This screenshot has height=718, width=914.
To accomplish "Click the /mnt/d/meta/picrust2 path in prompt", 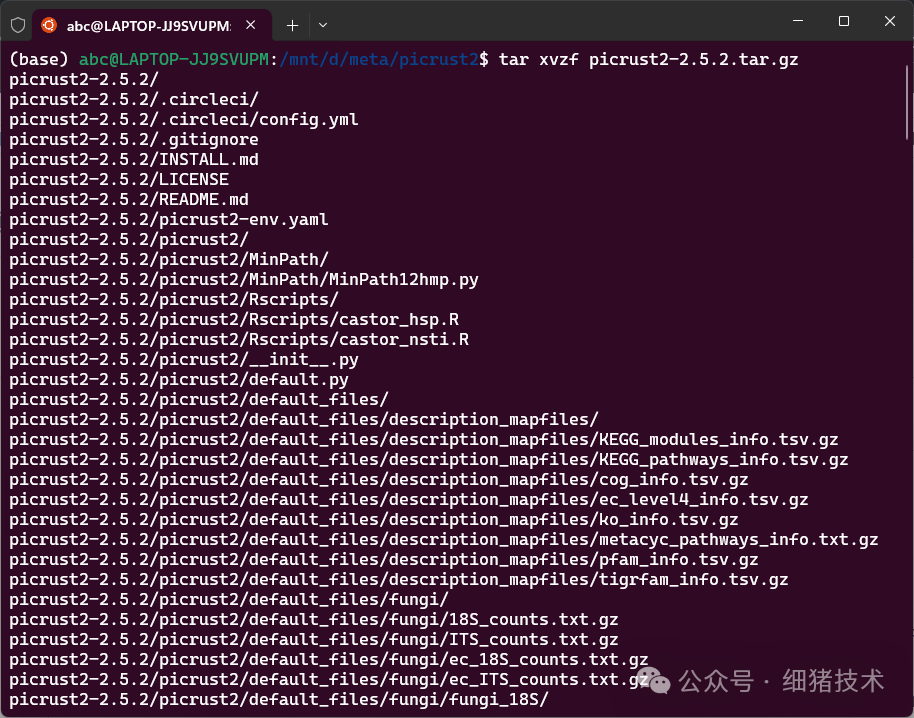I will 379,60.
